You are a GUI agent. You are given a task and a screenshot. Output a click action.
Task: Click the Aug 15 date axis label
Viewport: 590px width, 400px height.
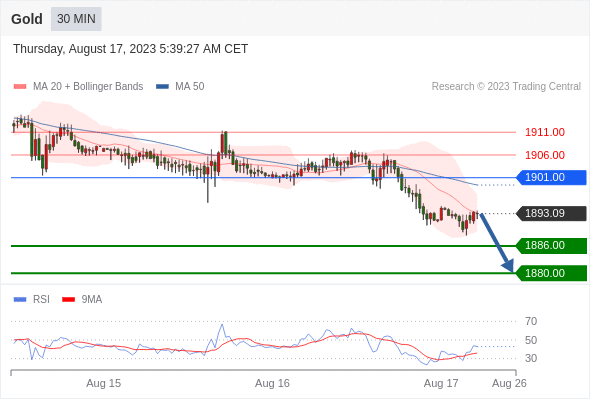point(103,383)
